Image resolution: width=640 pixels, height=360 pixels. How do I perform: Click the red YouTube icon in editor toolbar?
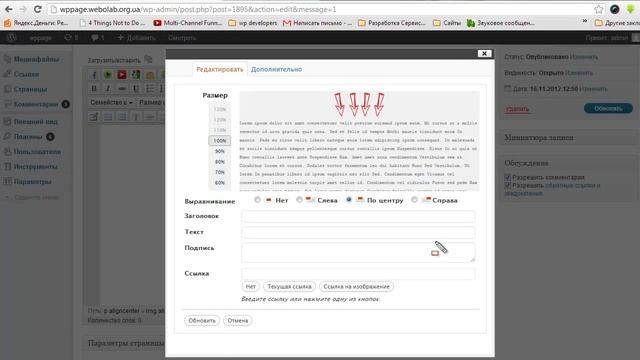coord(122,75)
